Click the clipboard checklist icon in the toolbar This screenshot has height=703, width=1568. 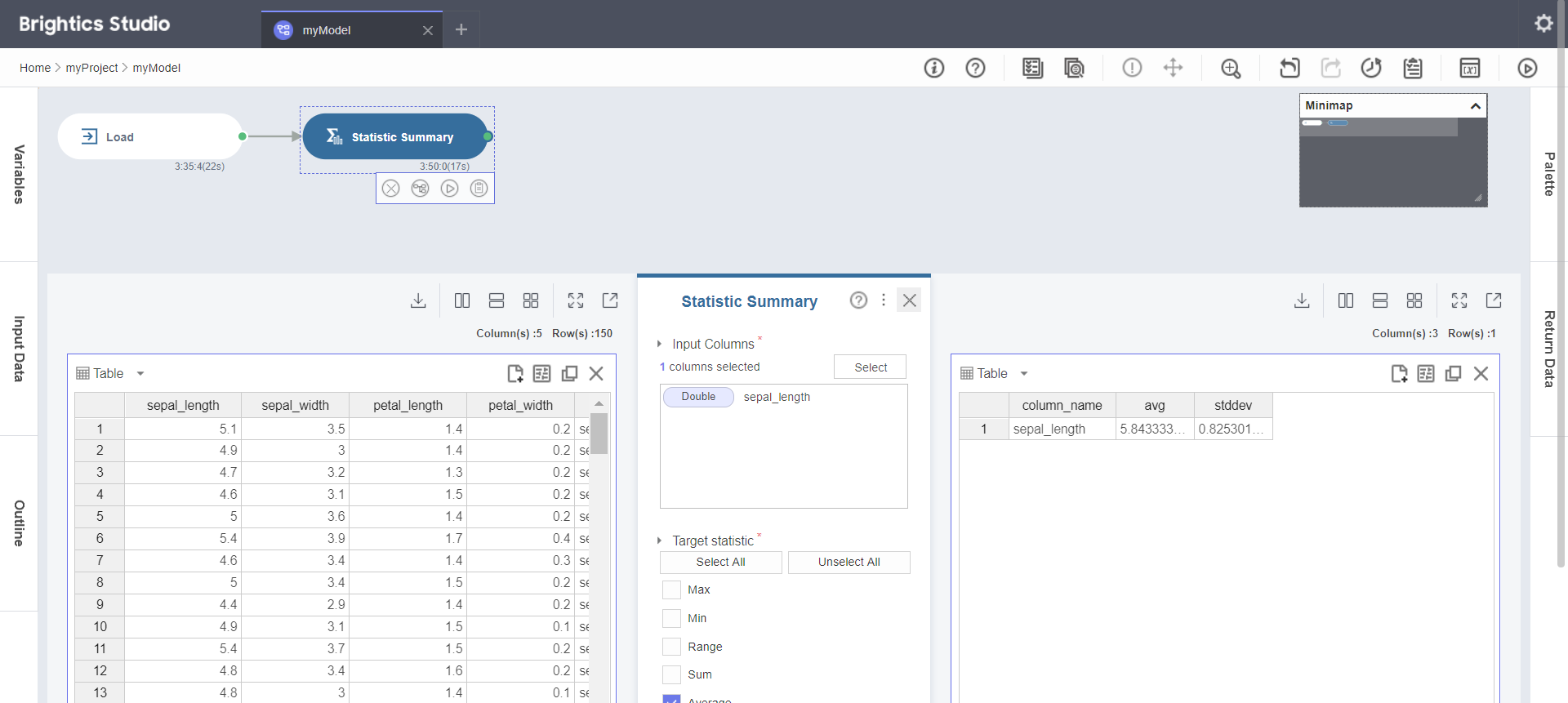coord(1413,68)
